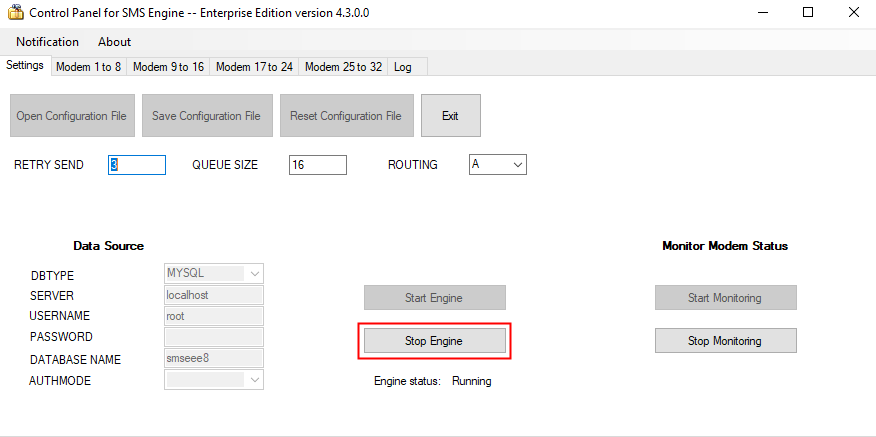Select the Modem 25 to 32 tab

343,67
